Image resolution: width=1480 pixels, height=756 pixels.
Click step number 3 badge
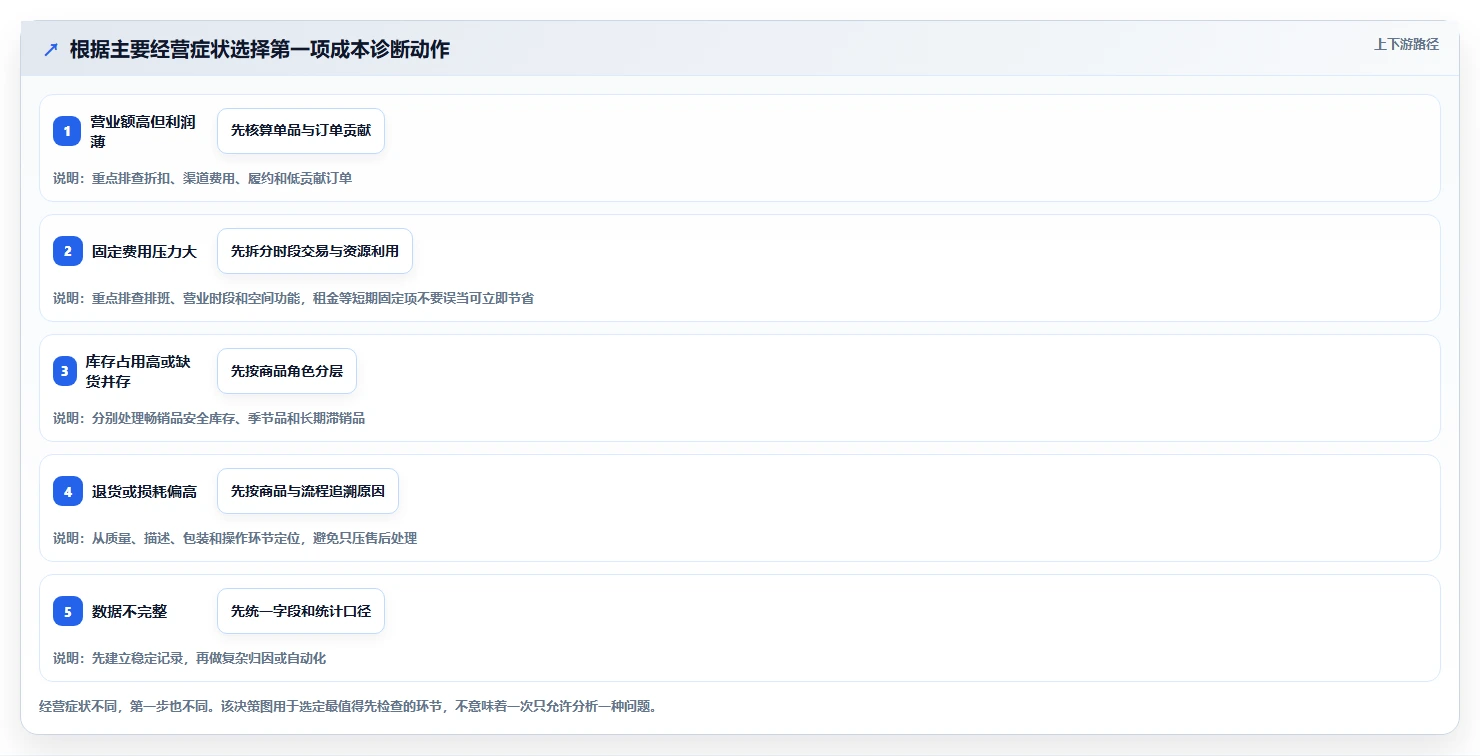65,371
